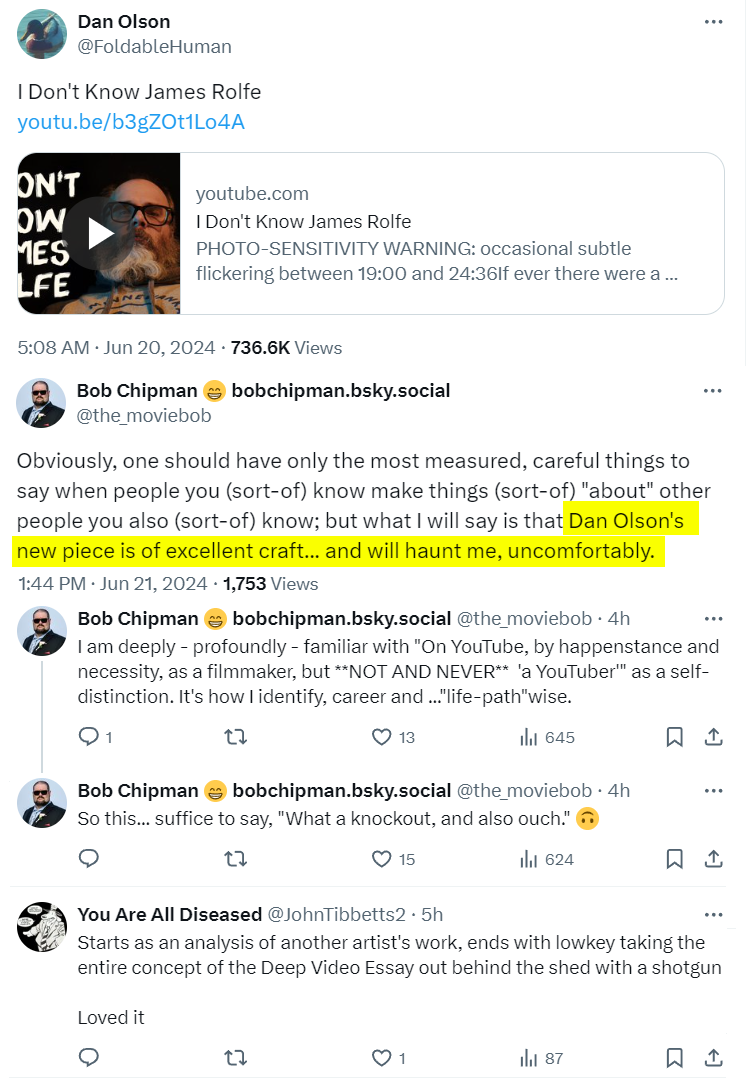This screenshot has height=1085, width=749.
Task: Open more options on Bob Chipman's main tweet
Action: click(713, 391)
